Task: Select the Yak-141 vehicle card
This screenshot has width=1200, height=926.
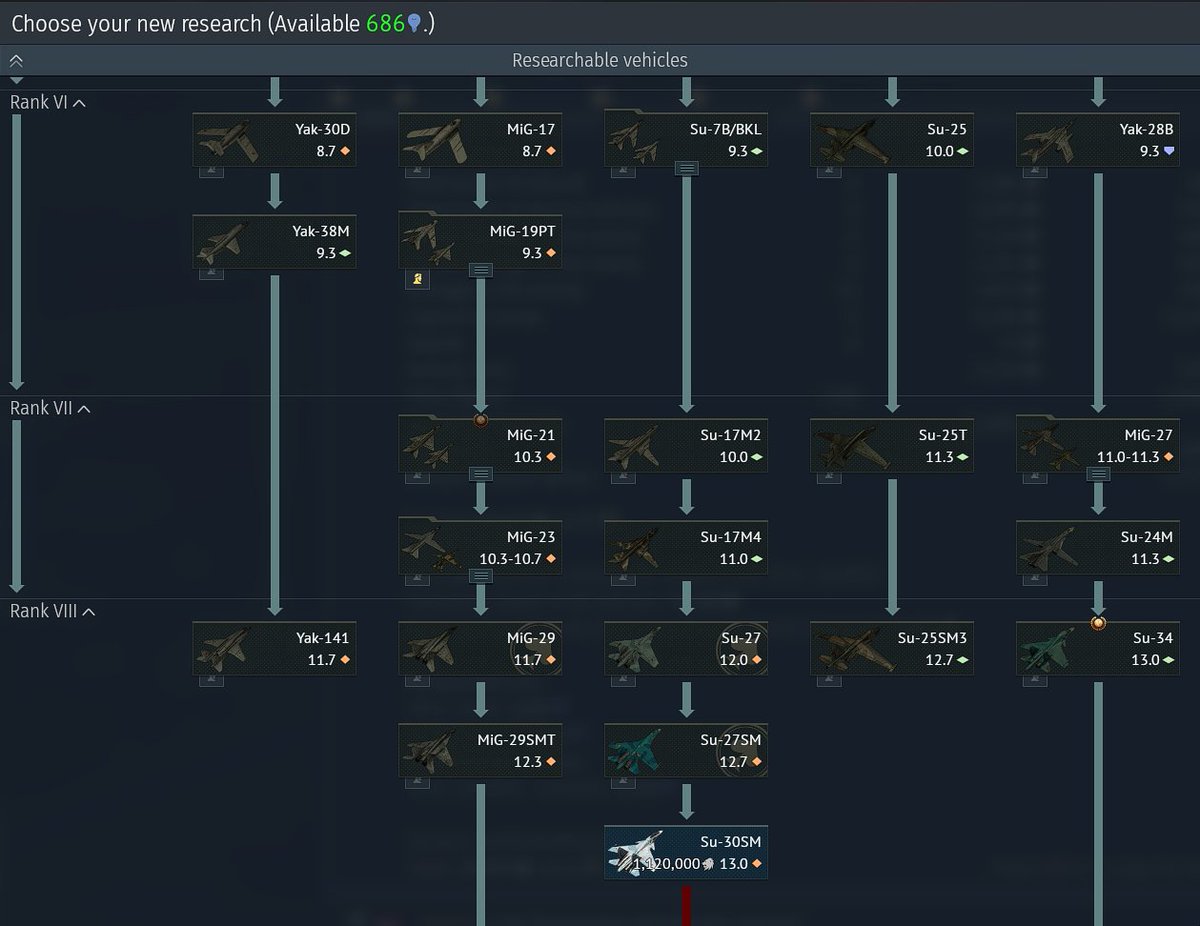Action: pos(274,649)
